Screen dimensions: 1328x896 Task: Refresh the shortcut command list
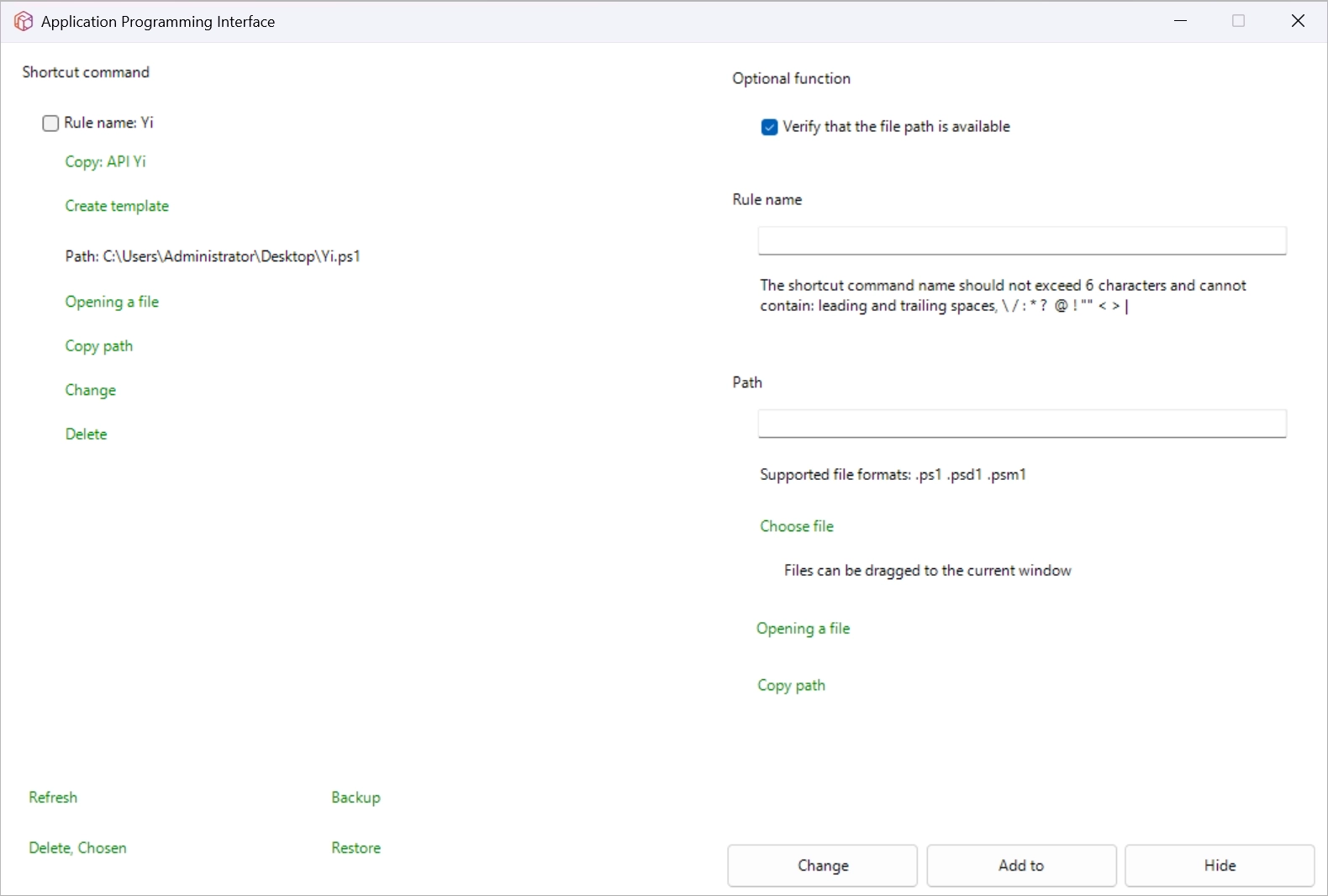(53, 798)
